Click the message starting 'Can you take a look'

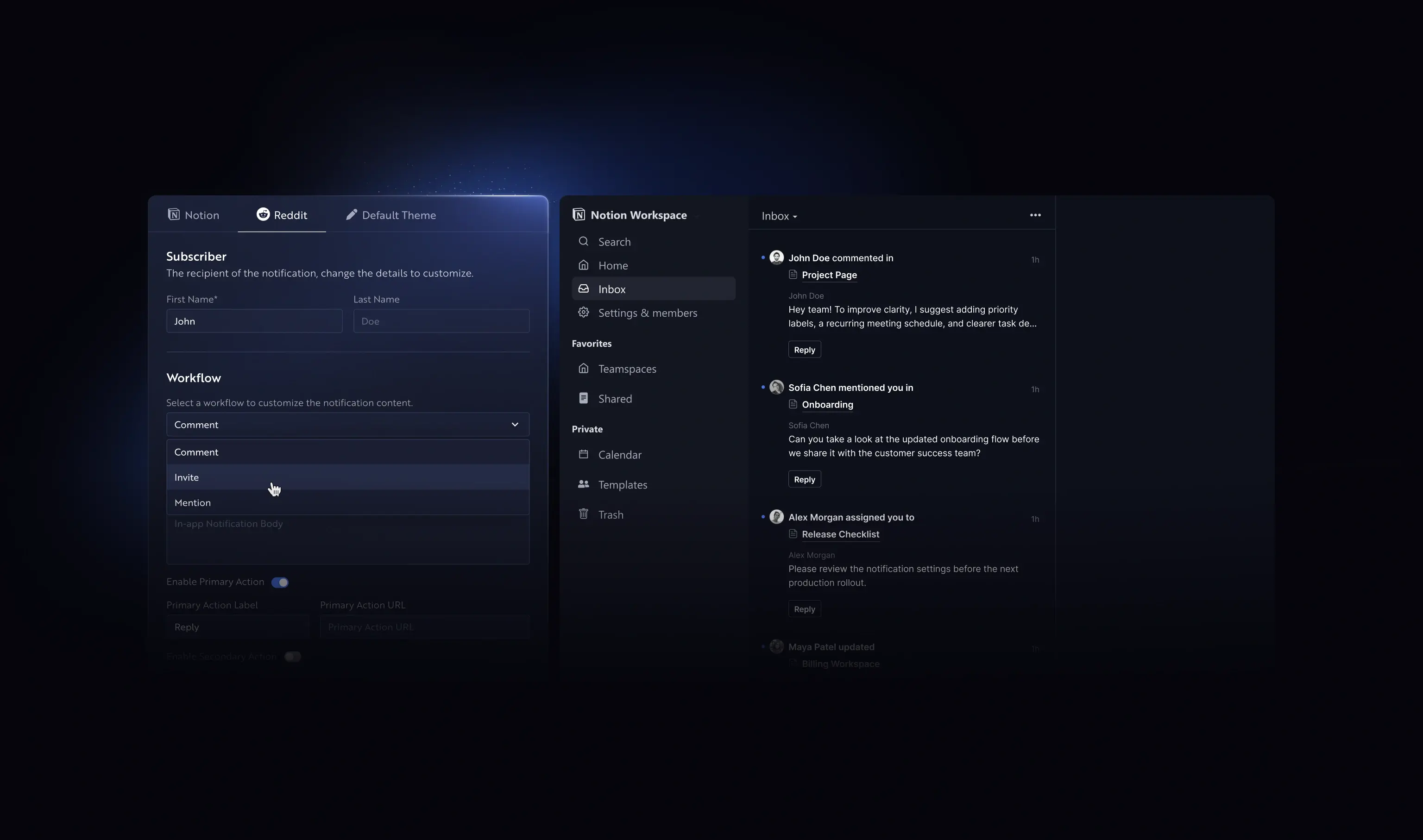click(913, 446)
